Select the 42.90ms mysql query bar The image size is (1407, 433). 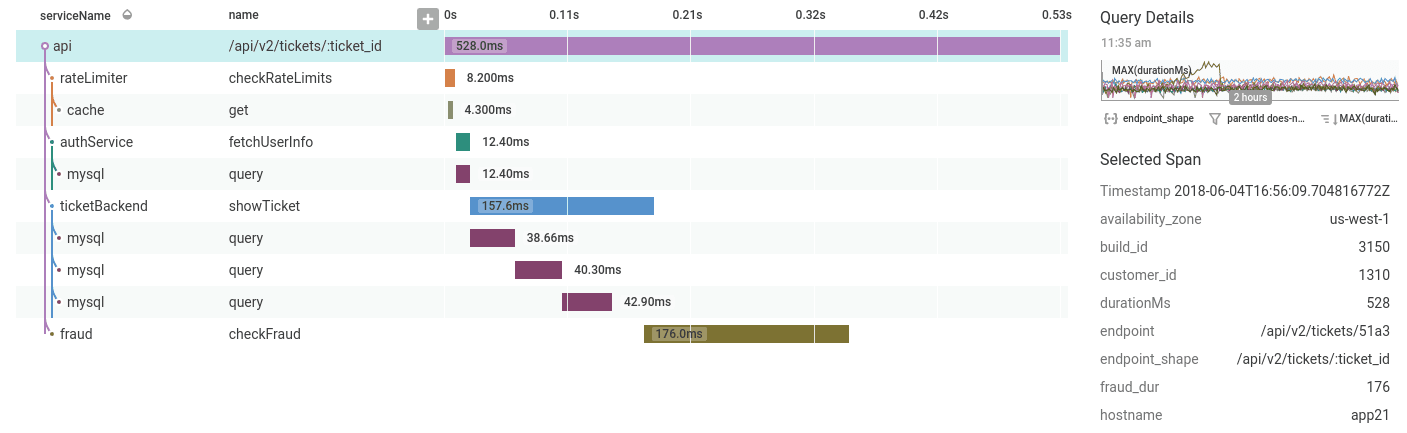point(587,302)
